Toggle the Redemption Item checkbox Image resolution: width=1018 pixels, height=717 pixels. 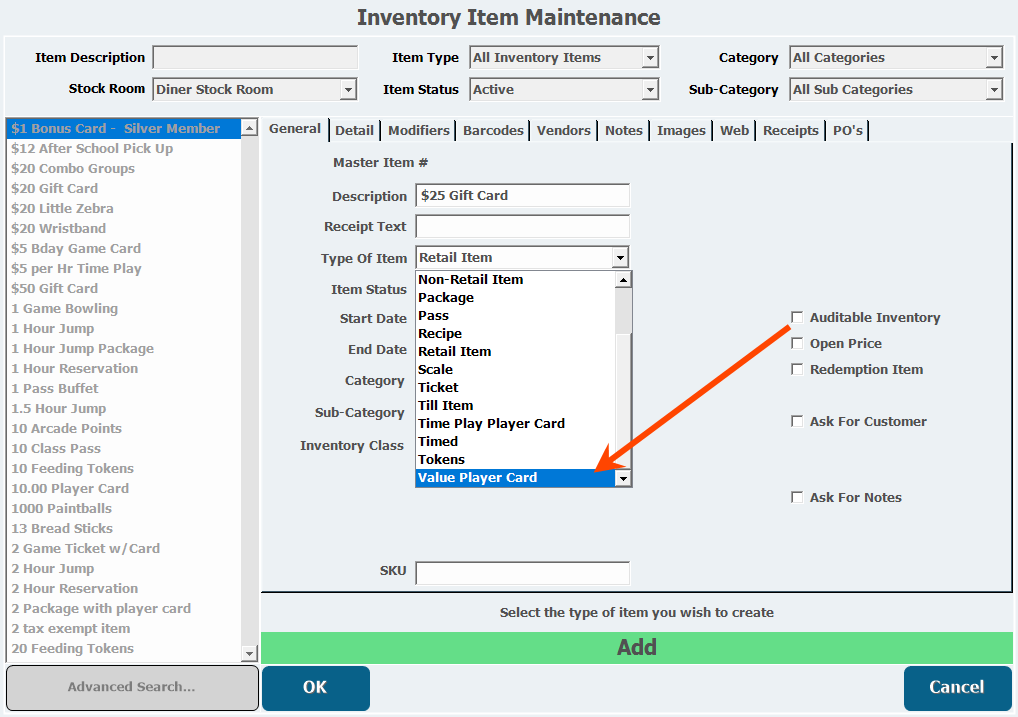(797, 370)
